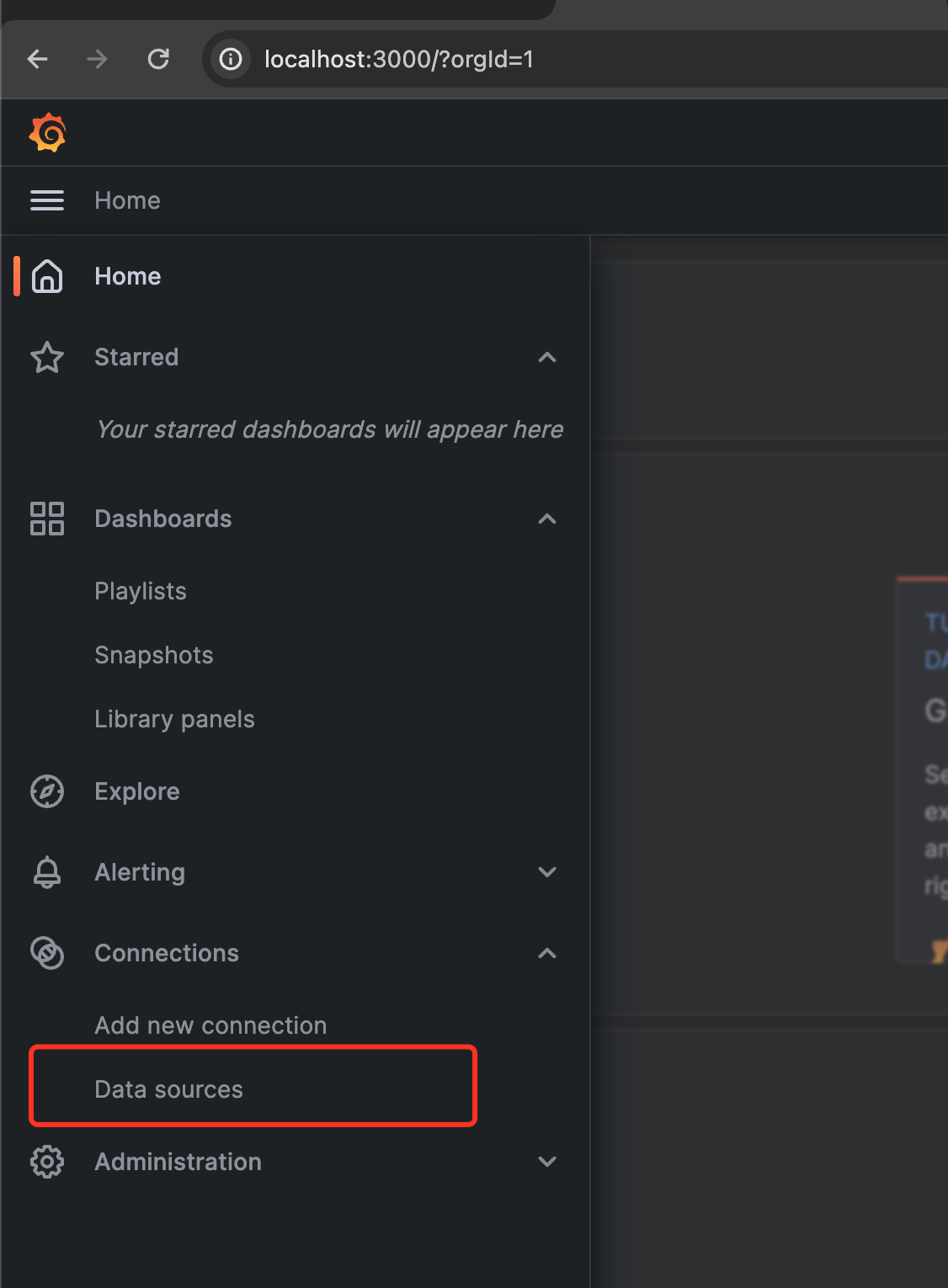Open Snapshots menu item
This screenshot has height=1288, width=948.
coord(154,655)
